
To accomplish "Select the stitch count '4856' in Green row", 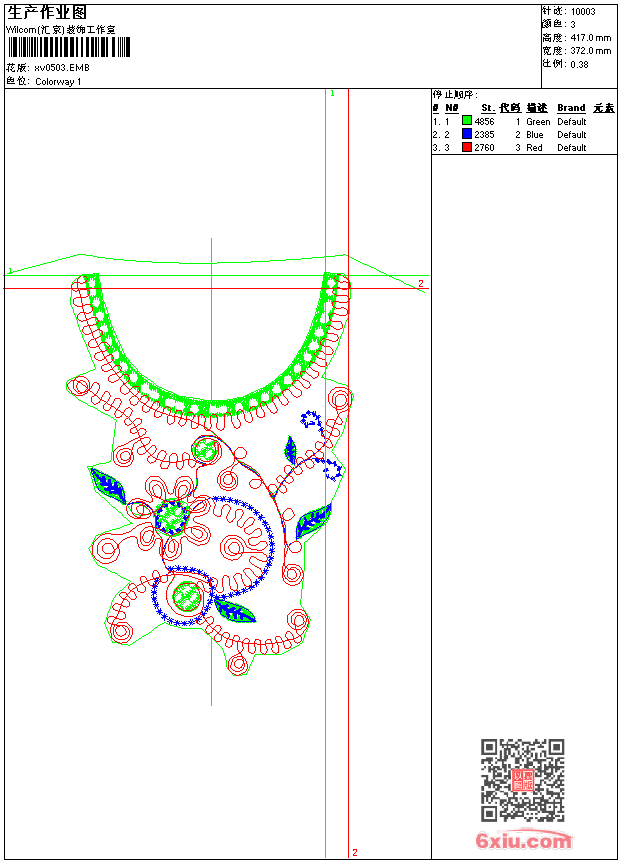I will [484, 122].
